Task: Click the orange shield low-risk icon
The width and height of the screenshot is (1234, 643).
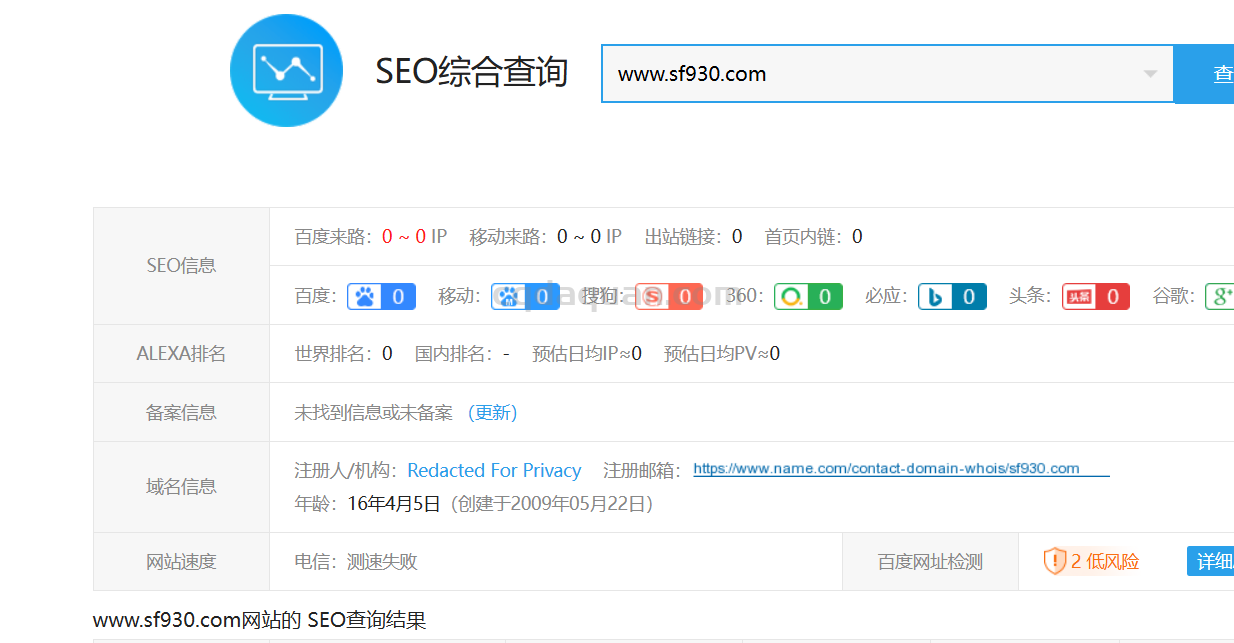Action: pos(1054,561)
